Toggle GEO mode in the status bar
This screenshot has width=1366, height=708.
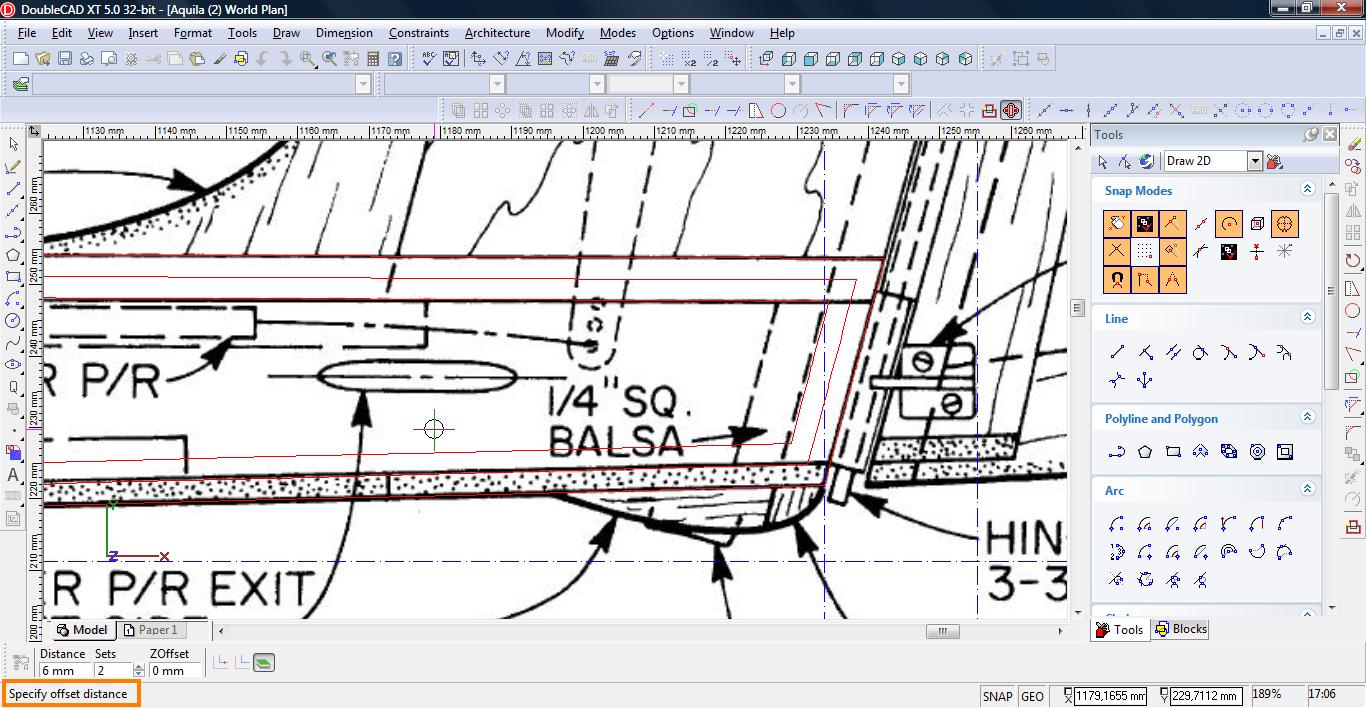(x=1032, y=696)
